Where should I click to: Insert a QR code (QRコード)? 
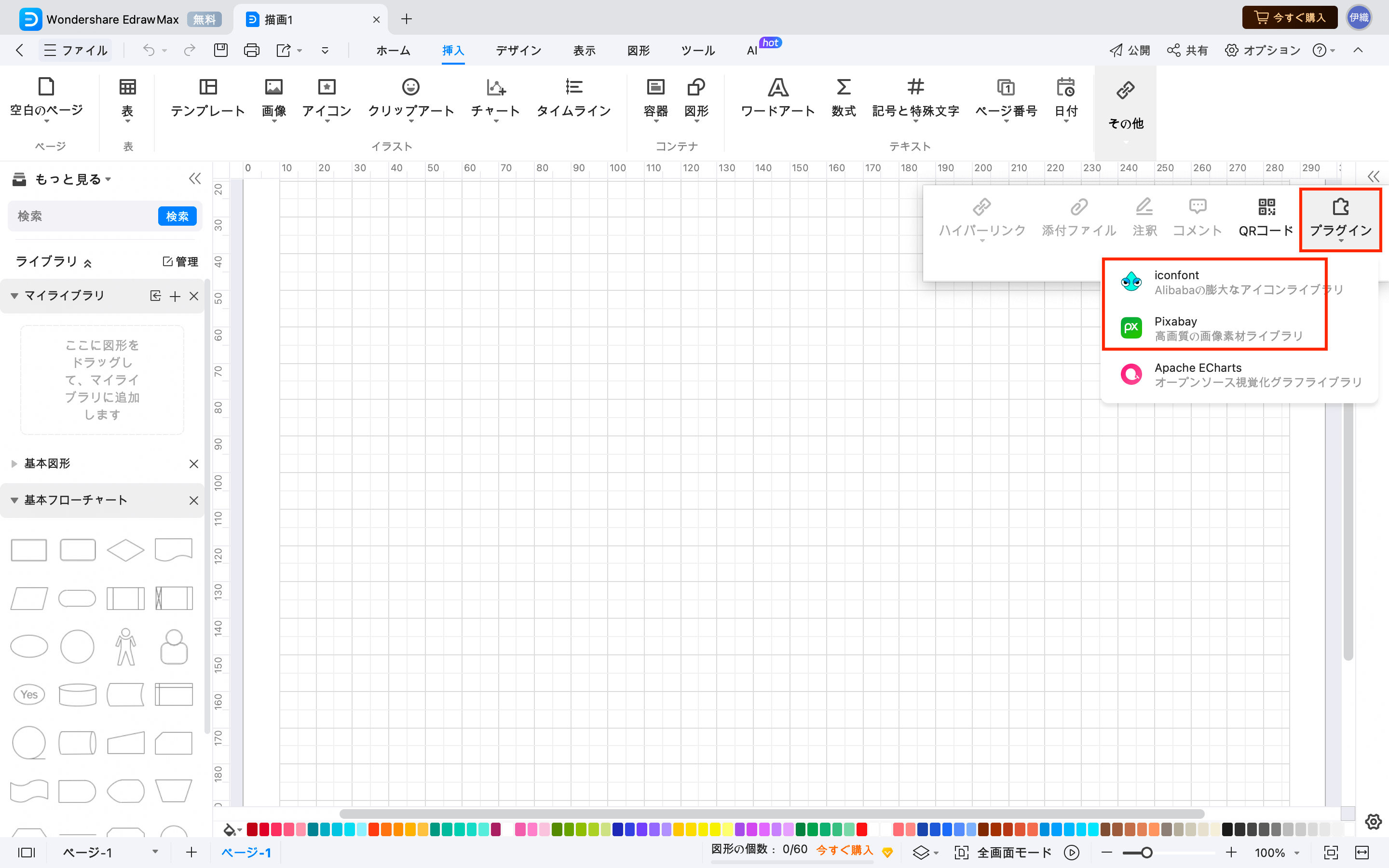coord(1266,218)
